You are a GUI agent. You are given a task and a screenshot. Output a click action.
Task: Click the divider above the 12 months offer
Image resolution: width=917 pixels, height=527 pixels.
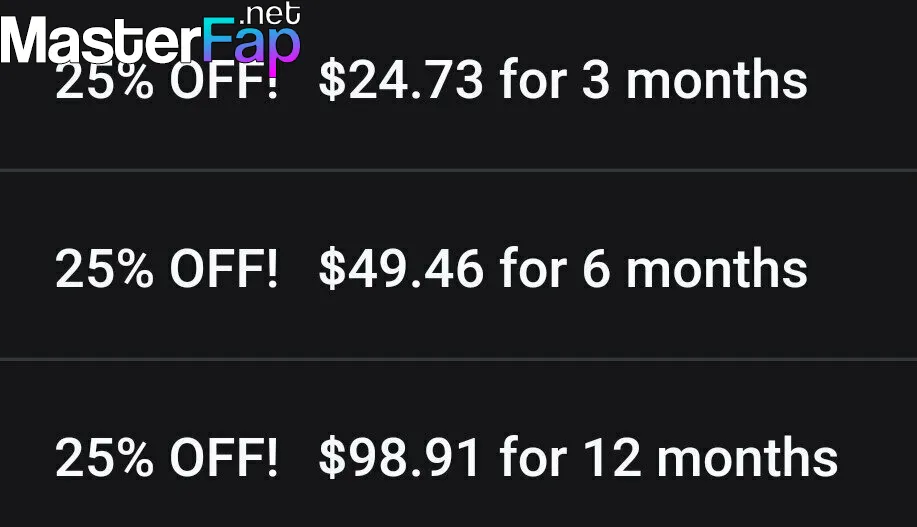coord(458,358)
